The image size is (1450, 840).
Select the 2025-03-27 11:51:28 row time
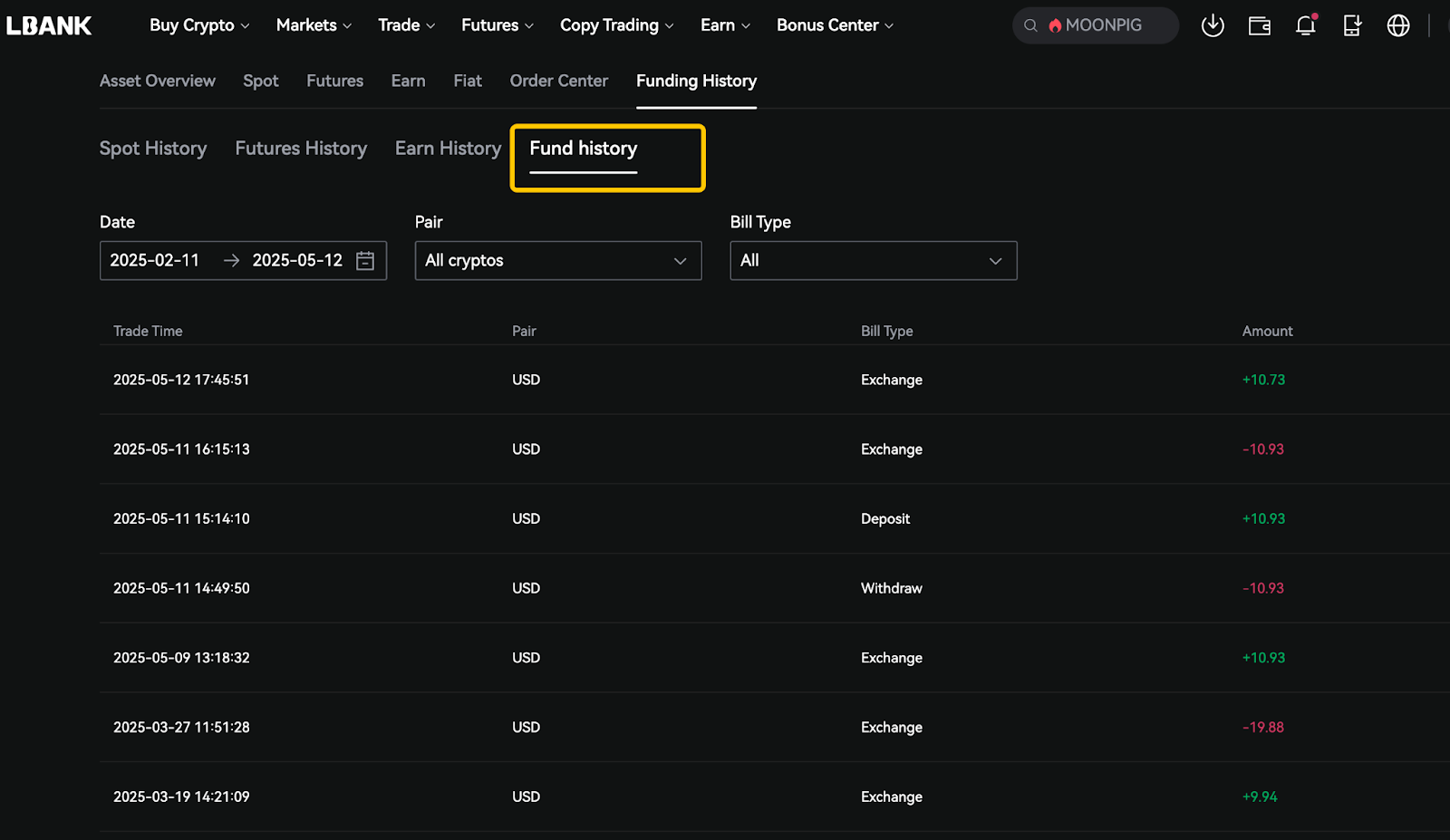[181, 728]
